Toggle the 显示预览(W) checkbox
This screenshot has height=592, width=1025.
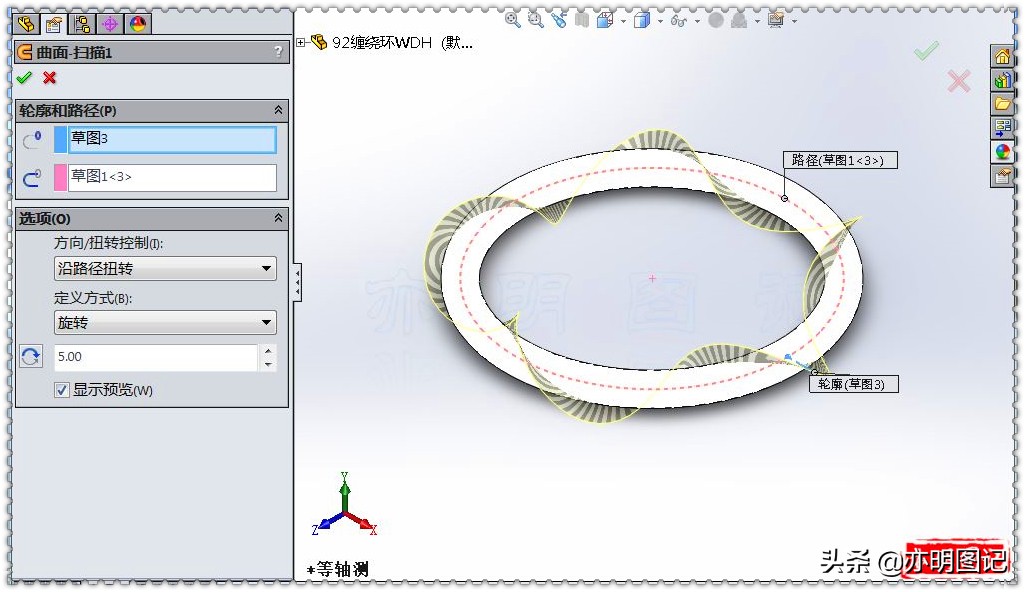click(63, 390)
